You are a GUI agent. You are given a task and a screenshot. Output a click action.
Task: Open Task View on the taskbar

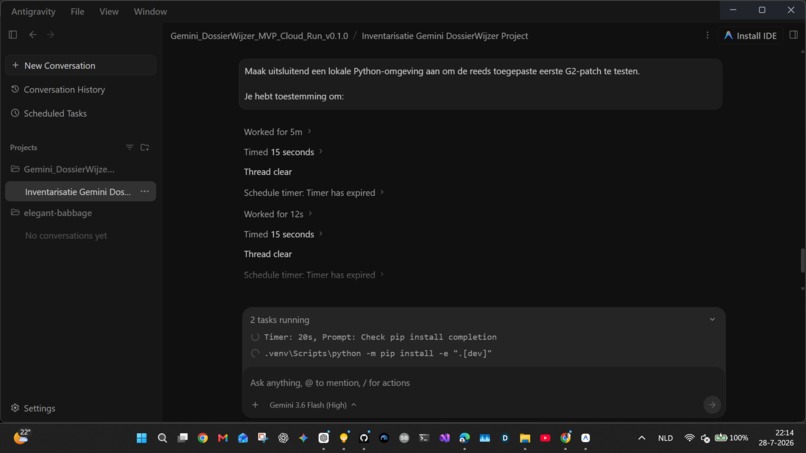(x=182, y=438)
